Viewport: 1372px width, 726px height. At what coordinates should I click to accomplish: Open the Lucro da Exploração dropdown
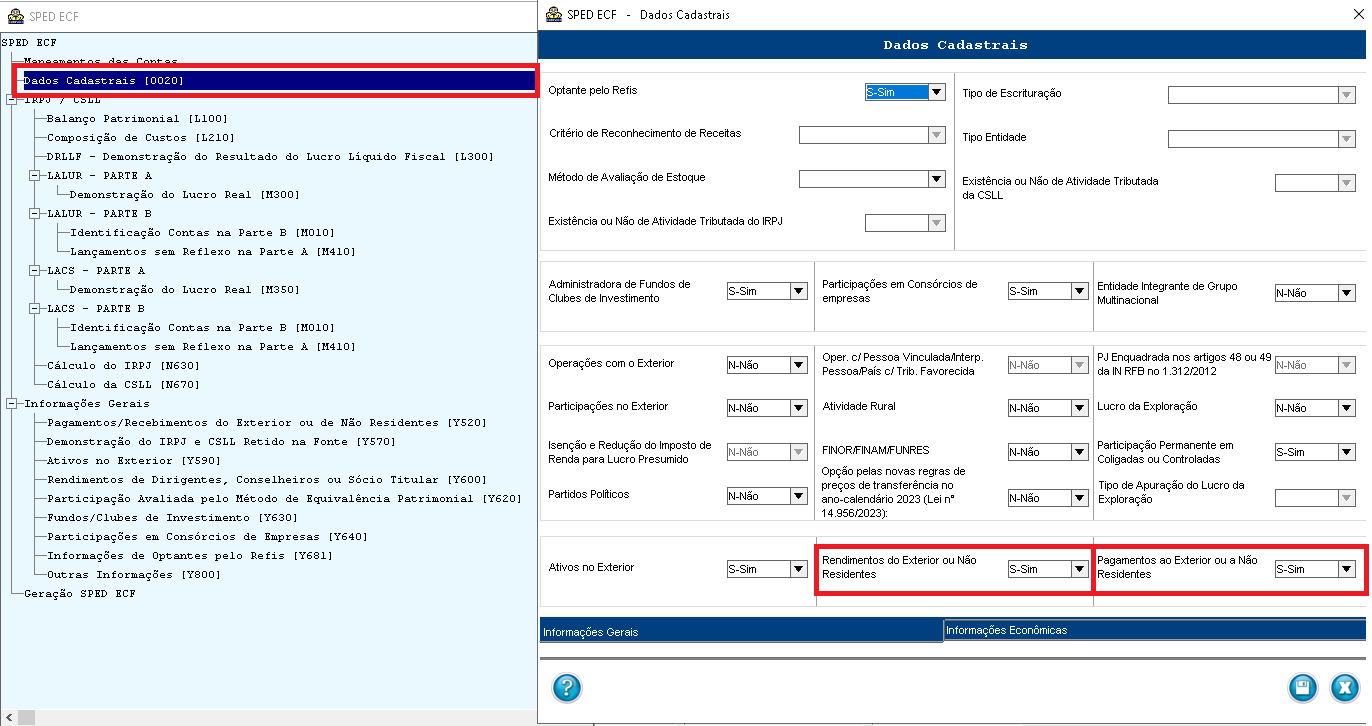click(1347, 408)
